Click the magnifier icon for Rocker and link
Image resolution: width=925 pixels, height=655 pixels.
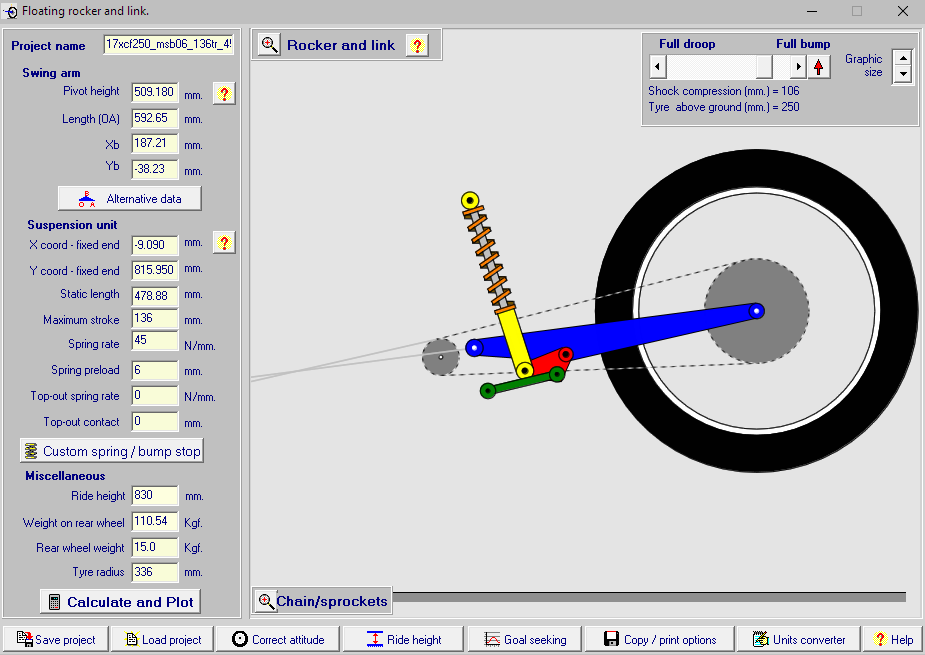coord(269,45)
